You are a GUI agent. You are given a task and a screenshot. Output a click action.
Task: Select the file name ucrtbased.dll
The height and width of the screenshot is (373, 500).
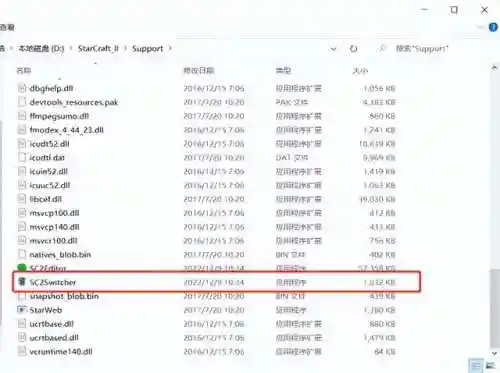point(54,338)
